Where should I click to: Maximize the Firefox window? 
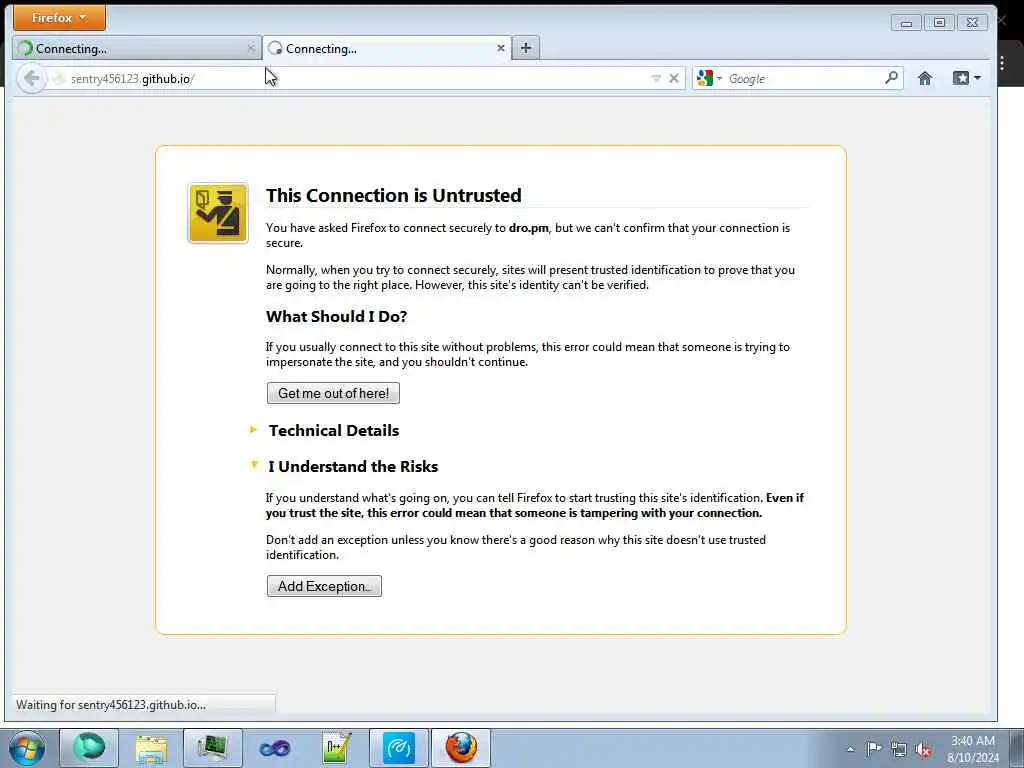point(939,23)
